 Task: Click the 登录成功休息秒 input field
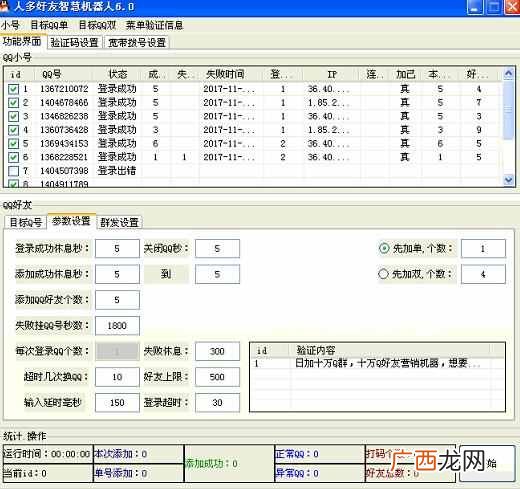coord(117,249)
